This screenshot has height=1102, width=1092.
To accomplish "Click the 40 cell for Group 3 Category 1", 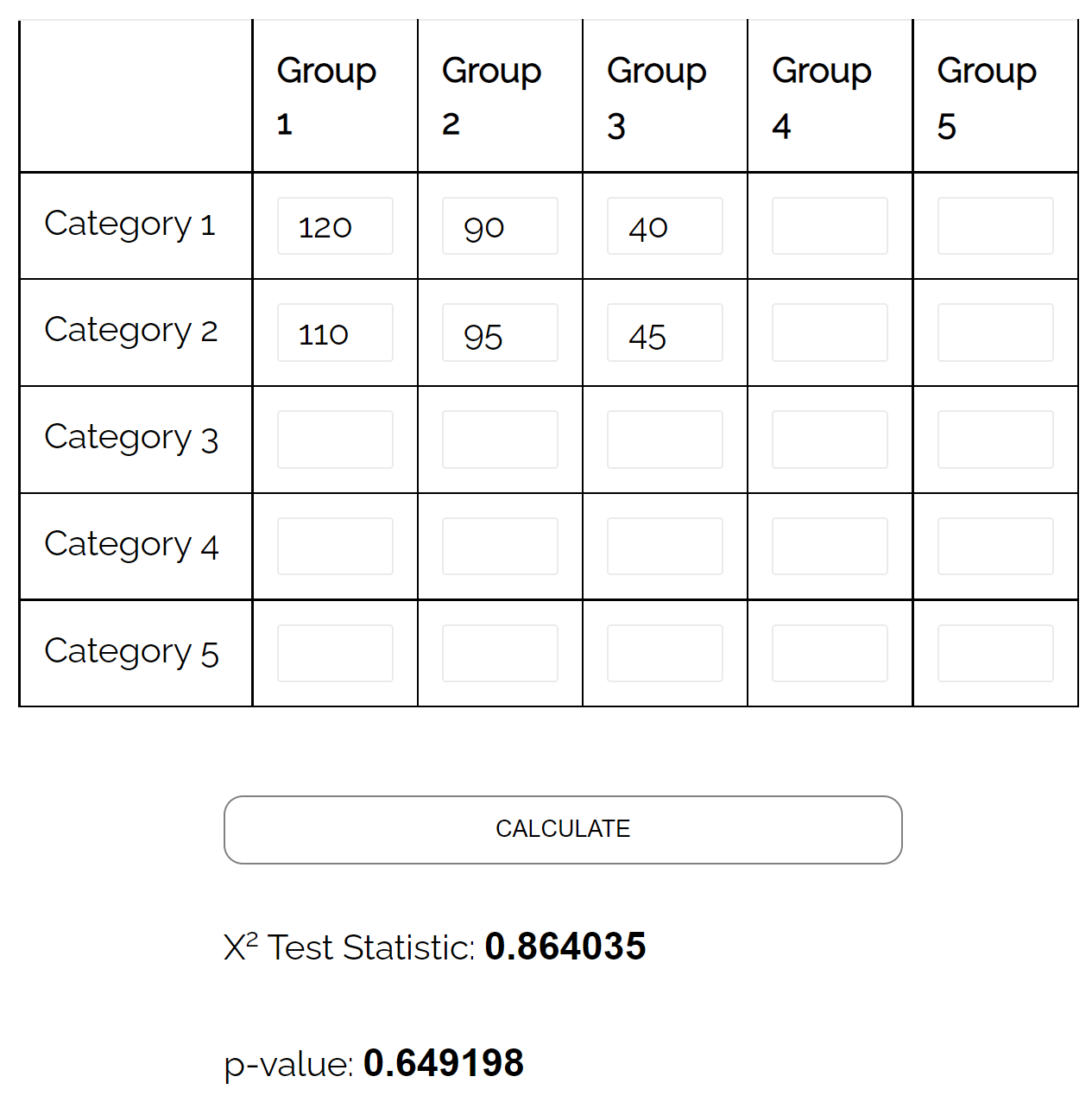I will 664,226.
